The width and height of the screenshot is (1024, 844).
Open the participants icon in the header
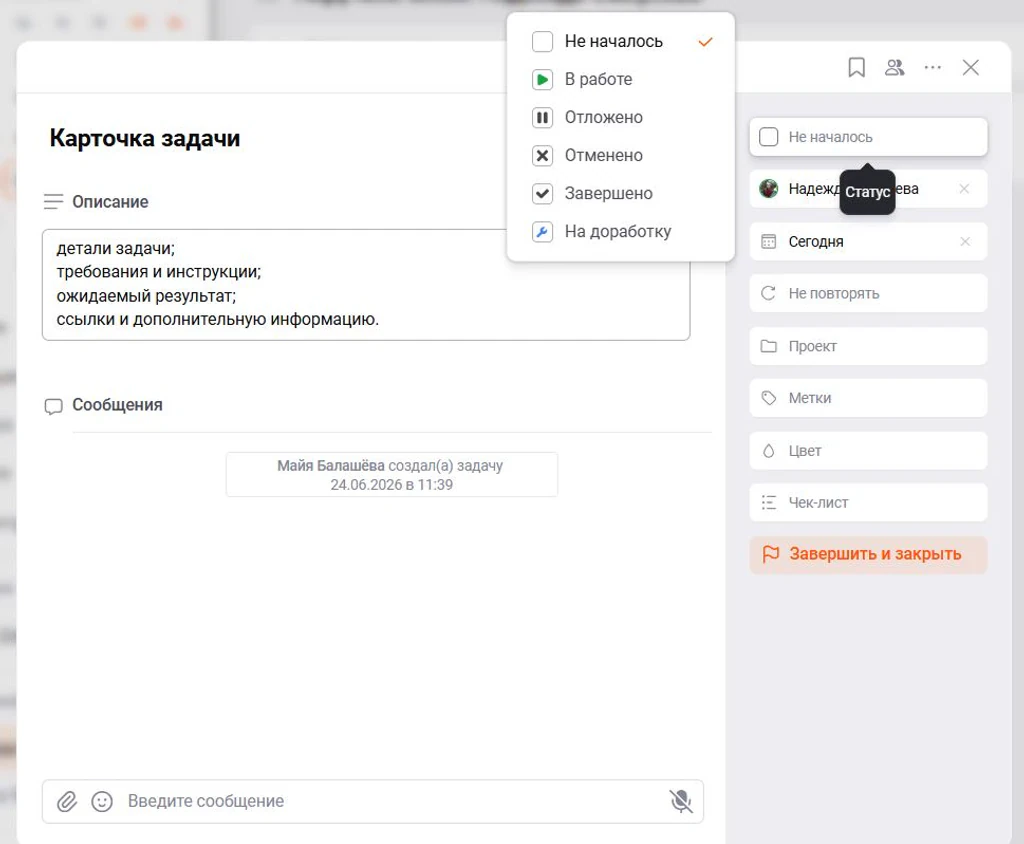pos(894,67)
